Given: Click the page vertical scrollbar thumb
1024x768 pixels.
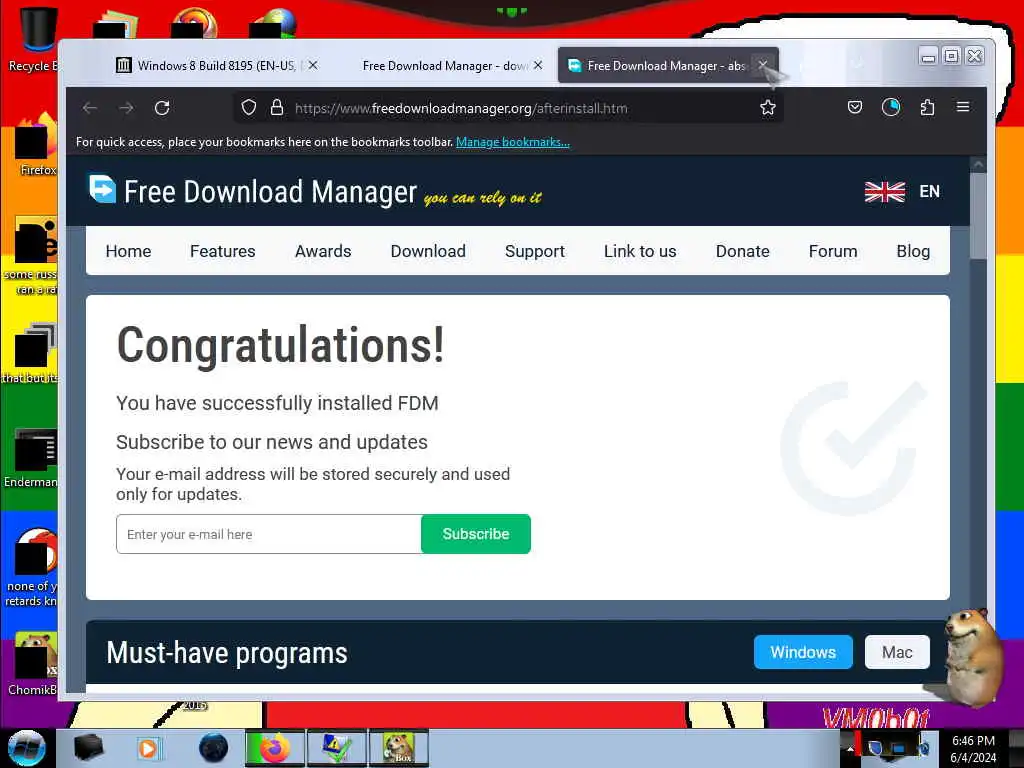Looking at the screenshot, I should tap(978, 216).
